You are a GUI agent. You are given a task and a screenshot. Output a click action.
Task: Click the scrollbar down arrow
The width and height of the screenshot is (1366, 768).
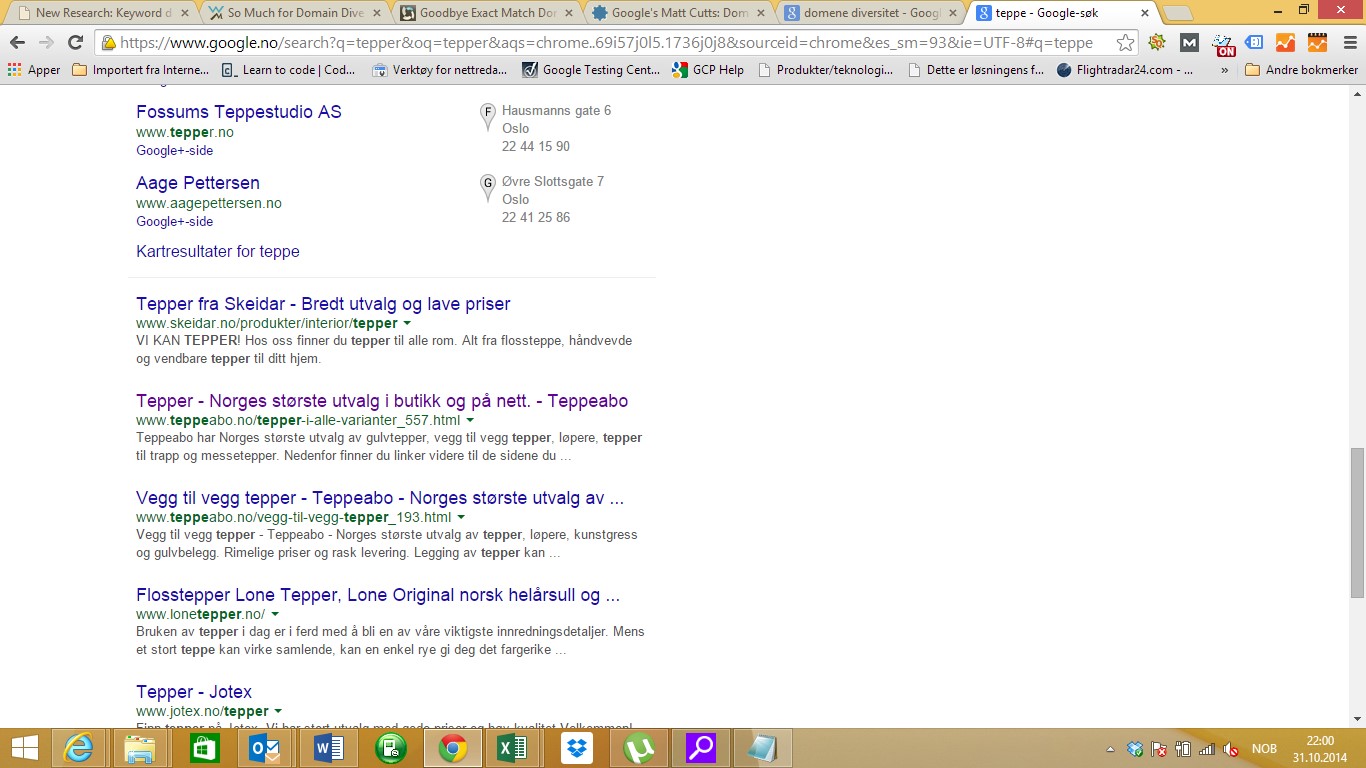tap(1357, 719)
